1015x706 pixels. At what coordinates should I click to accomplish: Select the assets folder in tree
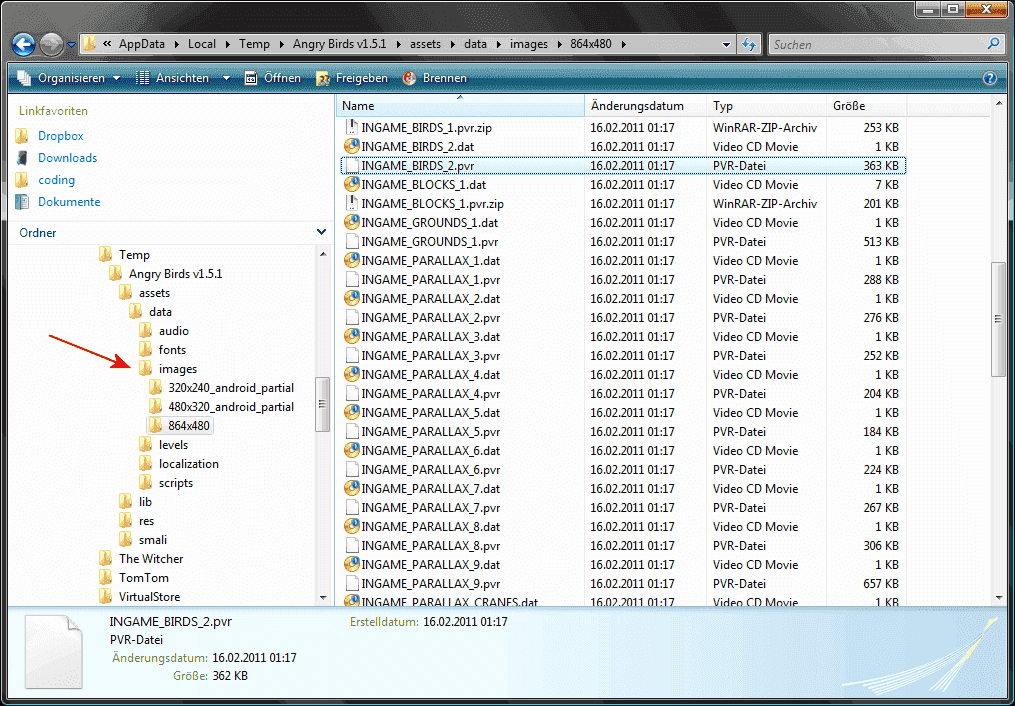[154, 293]
